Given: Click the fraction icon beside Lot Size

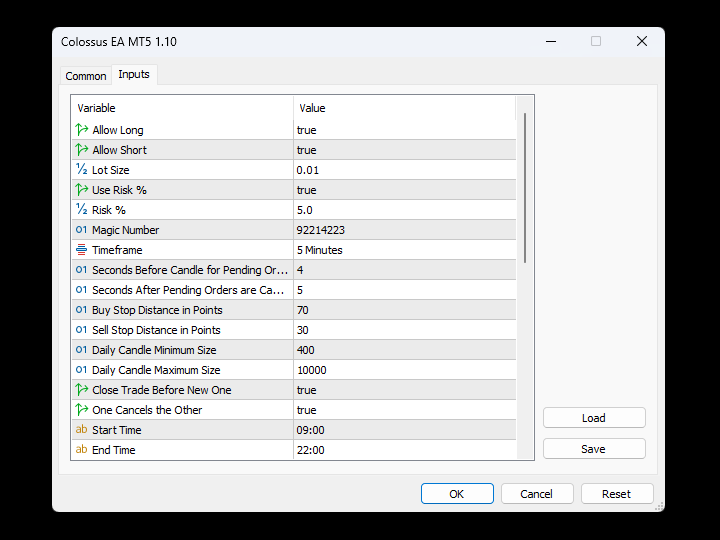Looking at the screenshot, I should tap(82, 169).
